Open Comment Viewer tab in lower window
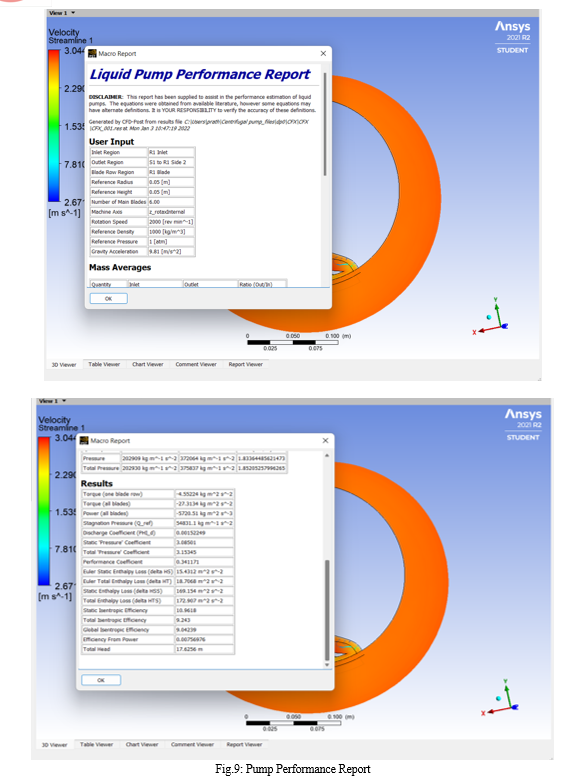The width and height of the screenshot is (568, 781). click(192, 744)
